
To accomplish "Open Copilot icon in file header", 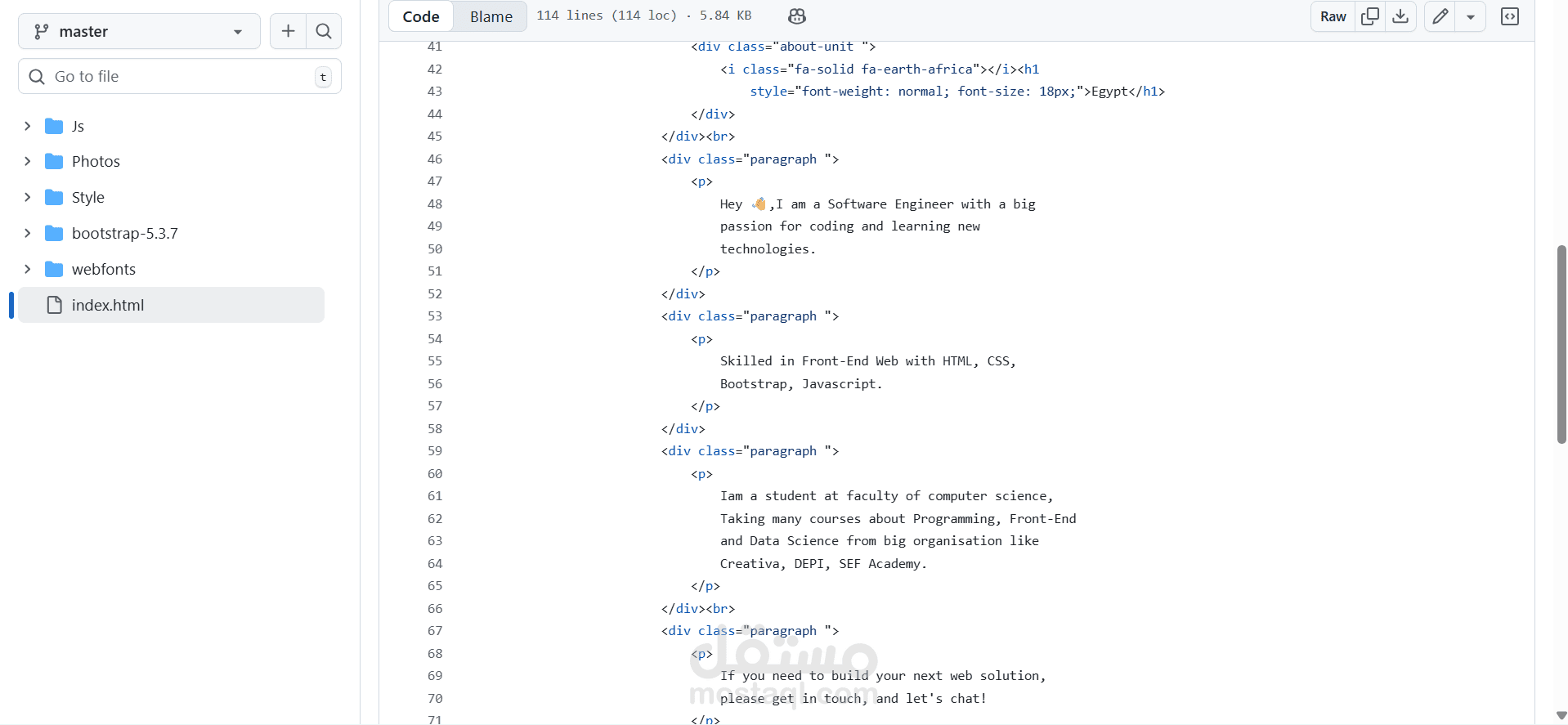I will [796, 16].
